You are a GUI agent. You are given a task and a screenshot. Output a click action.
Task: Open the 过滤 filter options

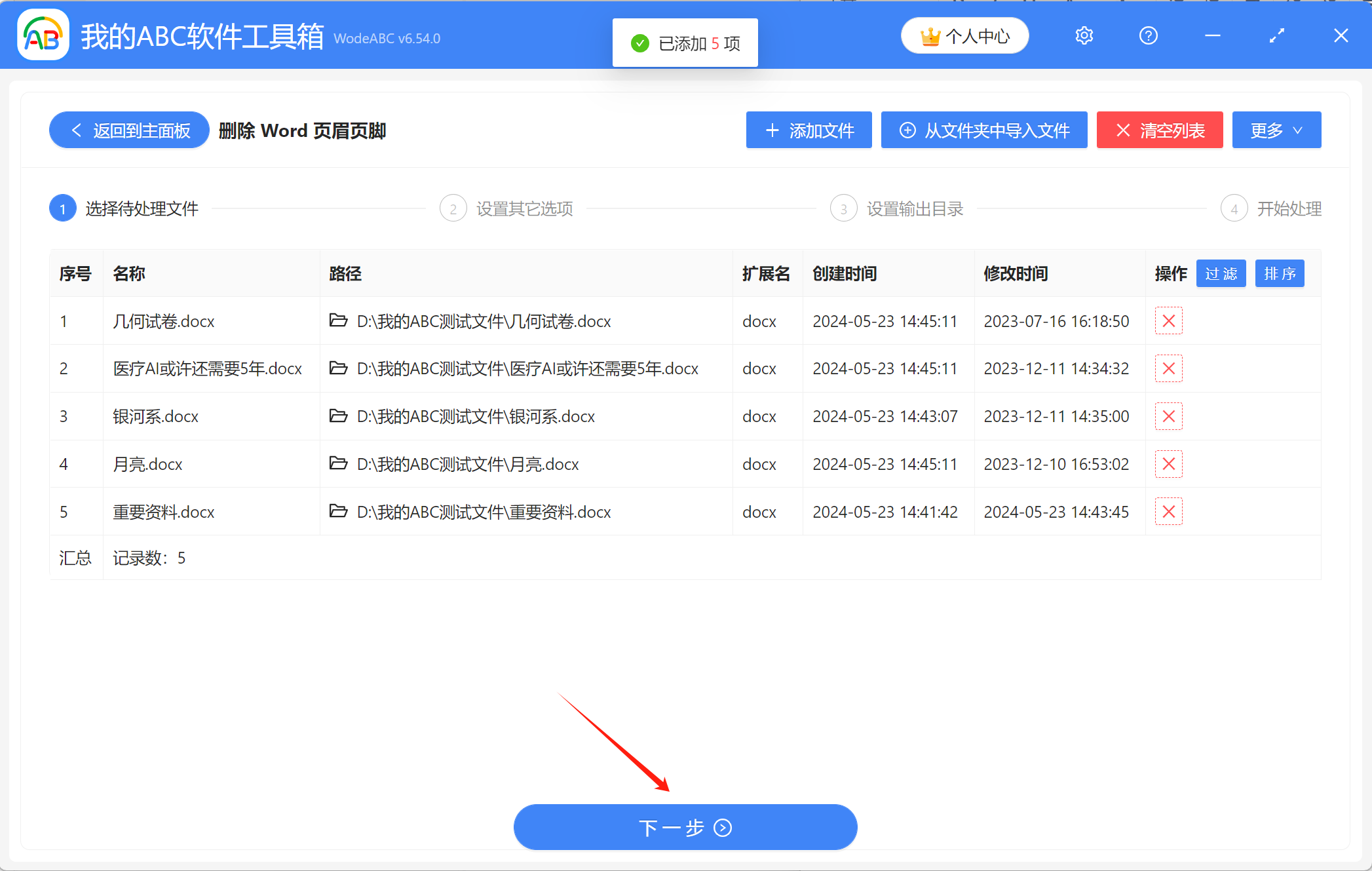coord(1221,274)
